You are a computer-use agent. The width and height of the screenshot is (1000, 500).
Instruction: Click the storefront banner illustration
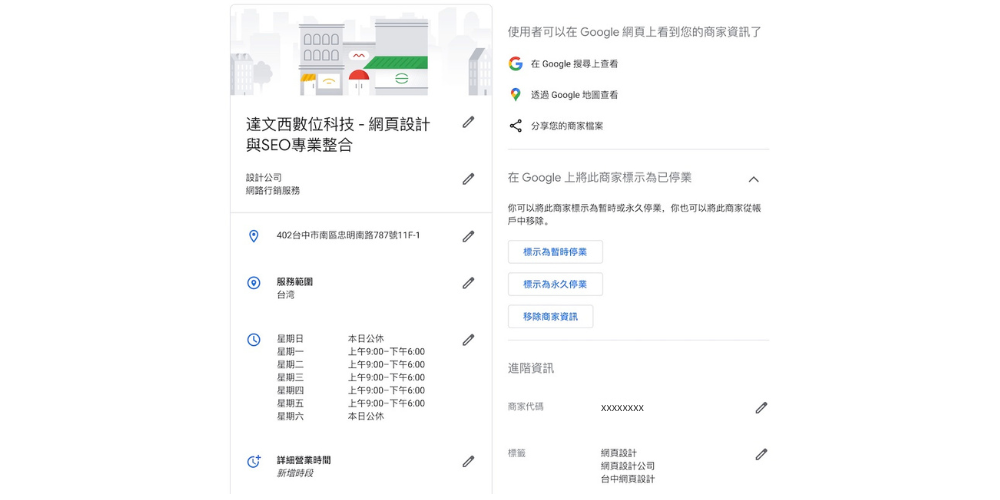361,52
